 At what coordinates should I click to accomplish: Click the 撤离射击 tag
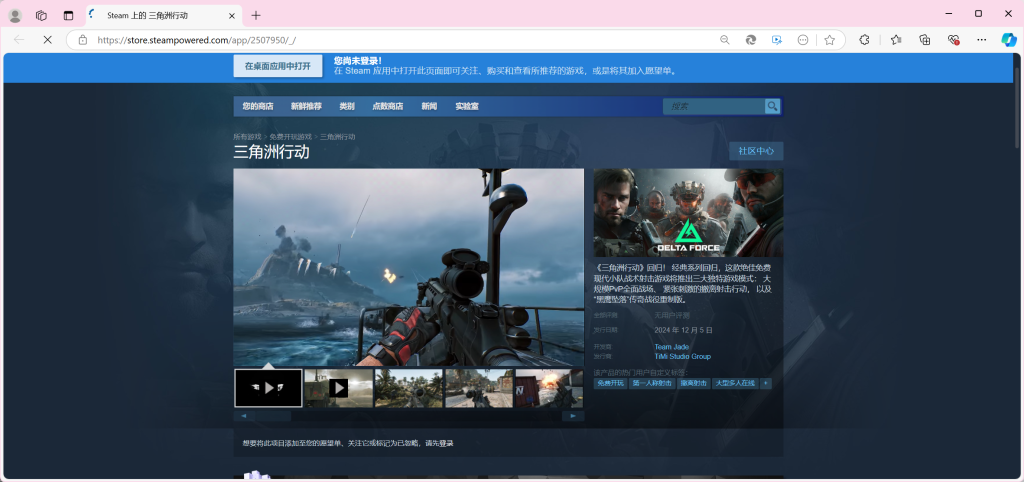[694, 383]
